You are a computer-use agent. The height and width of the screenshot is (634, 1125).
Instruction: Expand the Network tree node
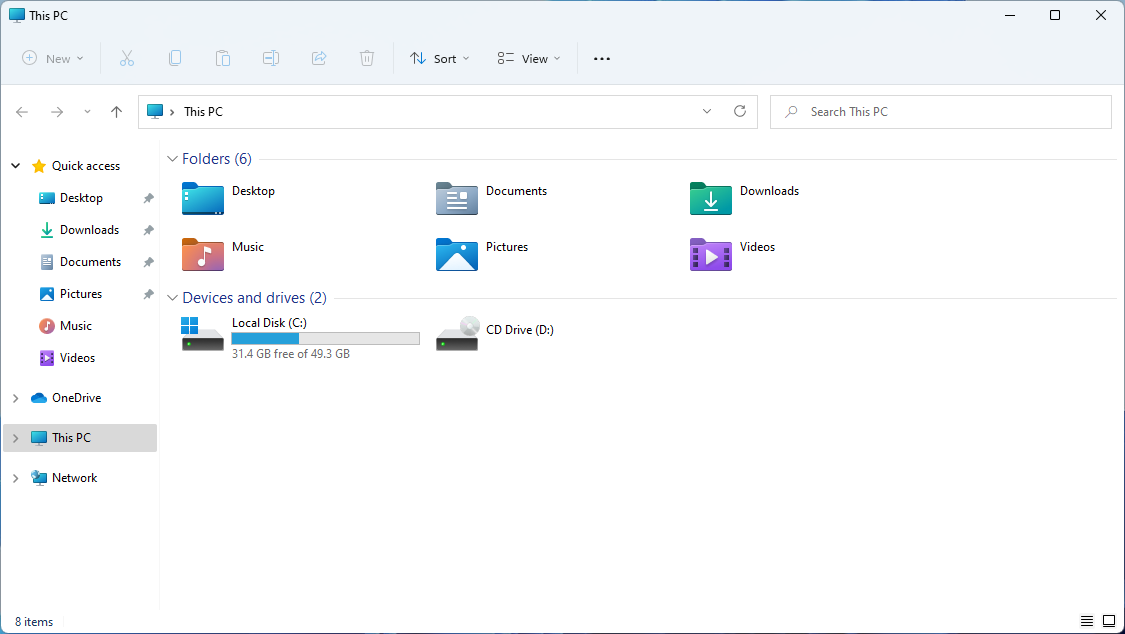[x=16, y=478]
